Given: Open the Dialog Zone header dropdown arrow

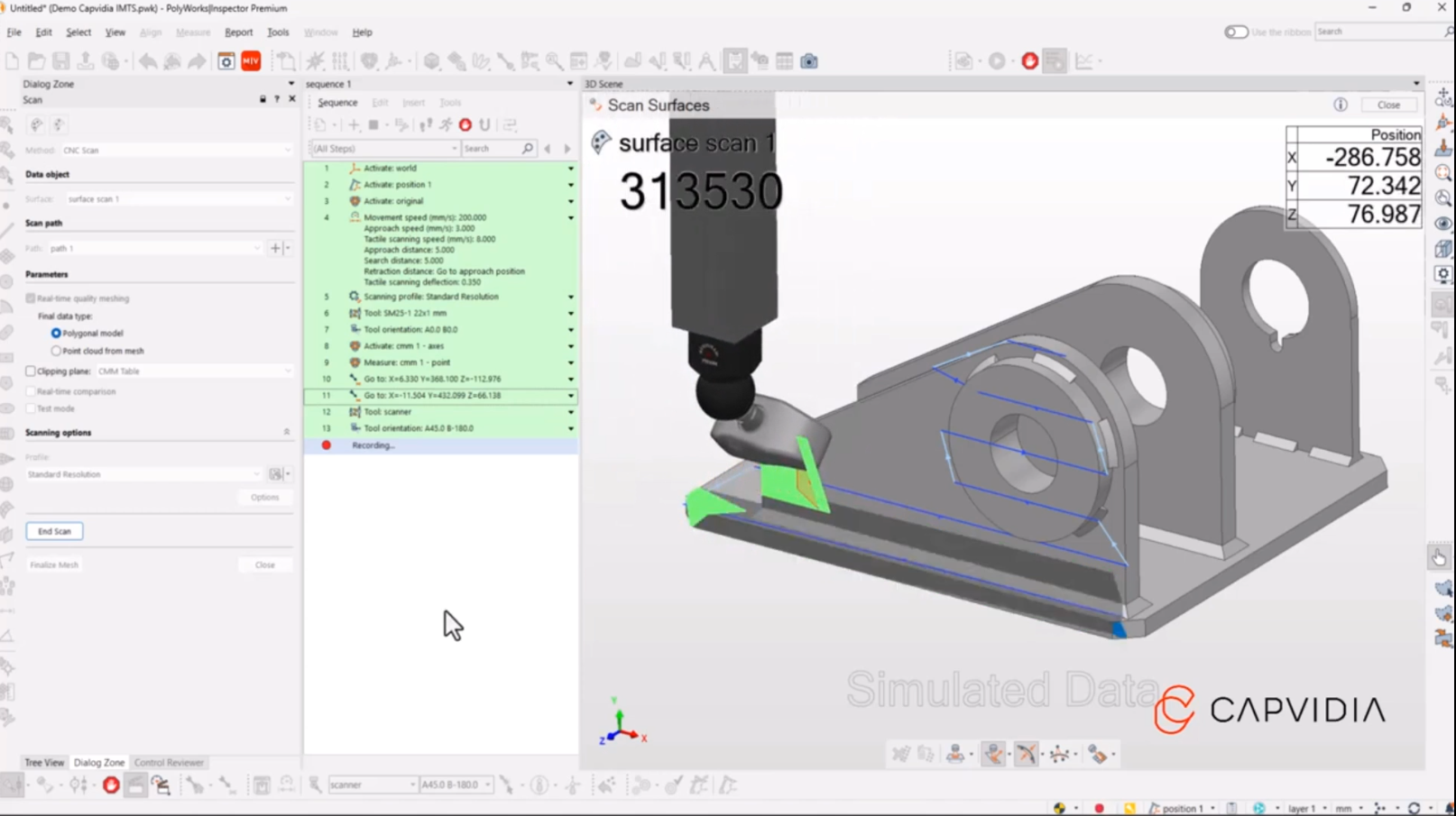Looking at the screenshot, I should (290, 84).
